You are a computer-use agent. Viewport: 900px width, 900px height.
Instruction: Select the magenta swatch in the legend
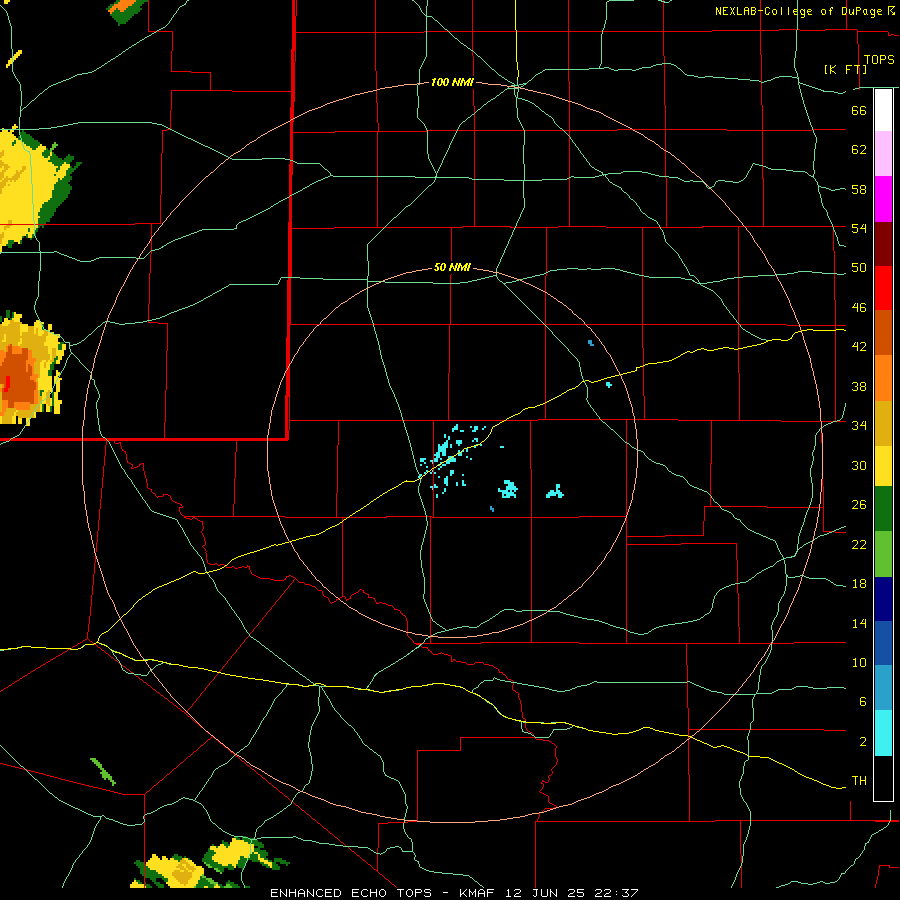(x=883, y=199)
